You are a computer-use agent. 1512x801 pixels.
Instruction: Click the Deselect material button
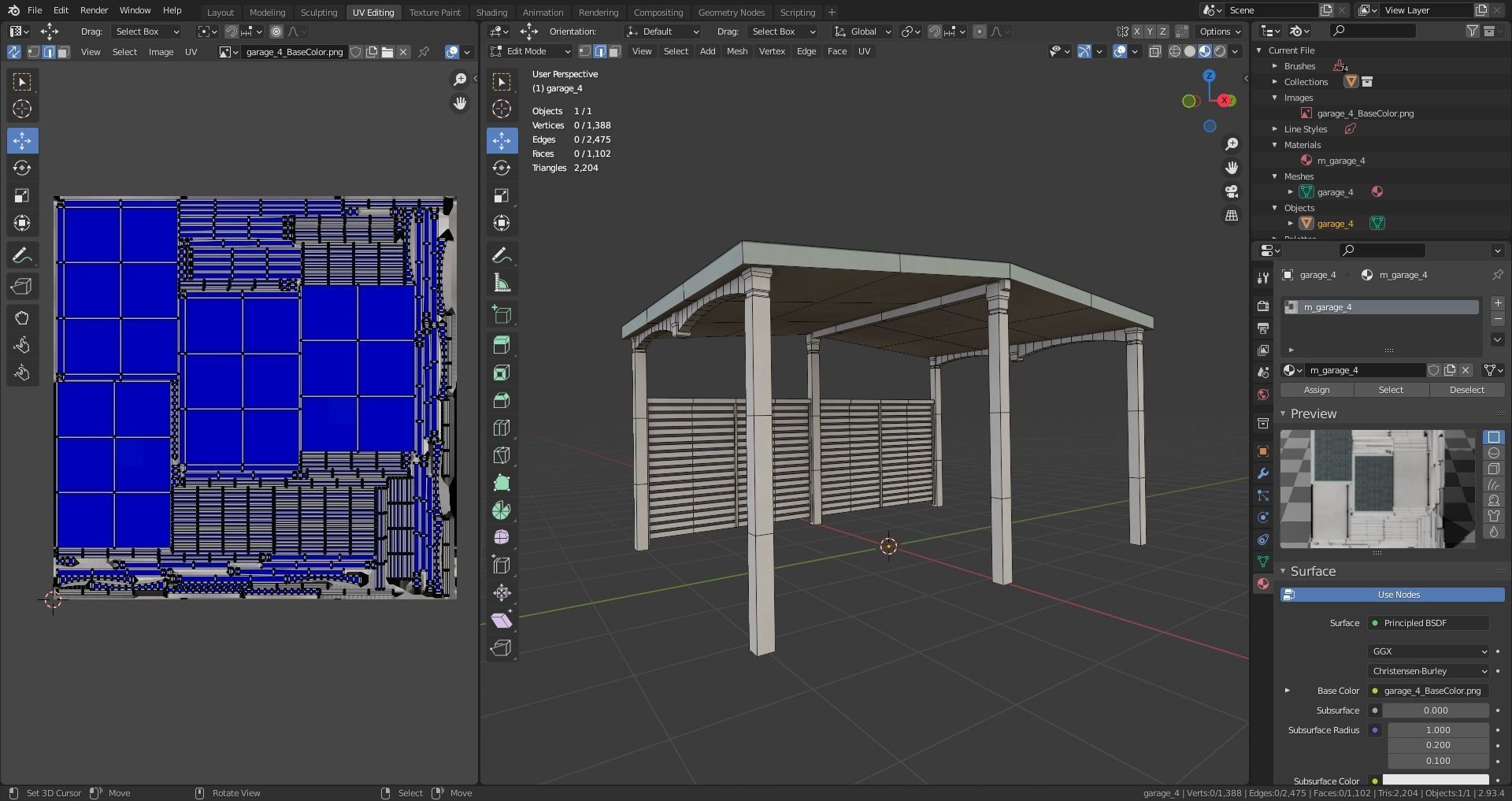[x=1466, y=390]
